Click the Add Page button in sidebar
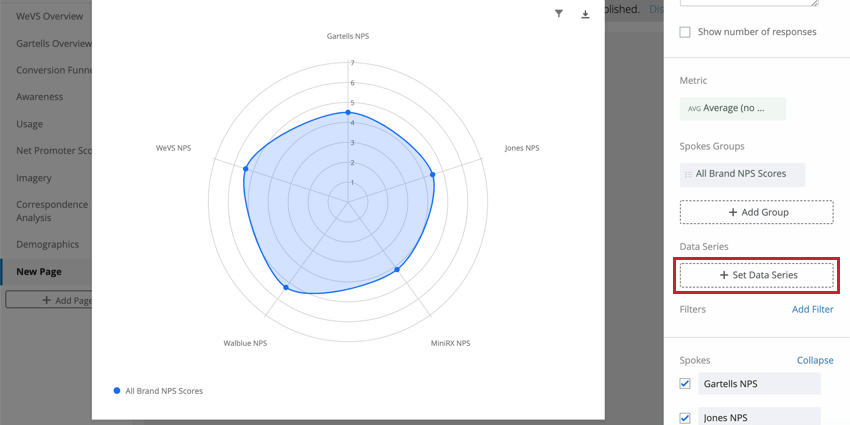The image size is (850, 425). coord(49,300)
